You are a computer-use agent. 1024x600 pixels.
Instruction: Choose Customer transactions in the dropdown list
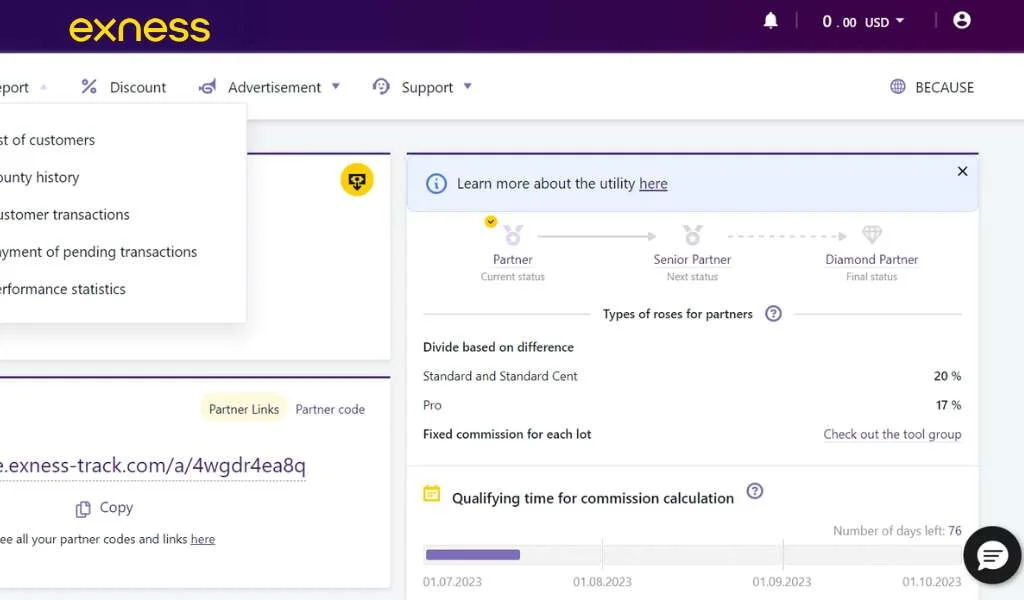(64, 214)
